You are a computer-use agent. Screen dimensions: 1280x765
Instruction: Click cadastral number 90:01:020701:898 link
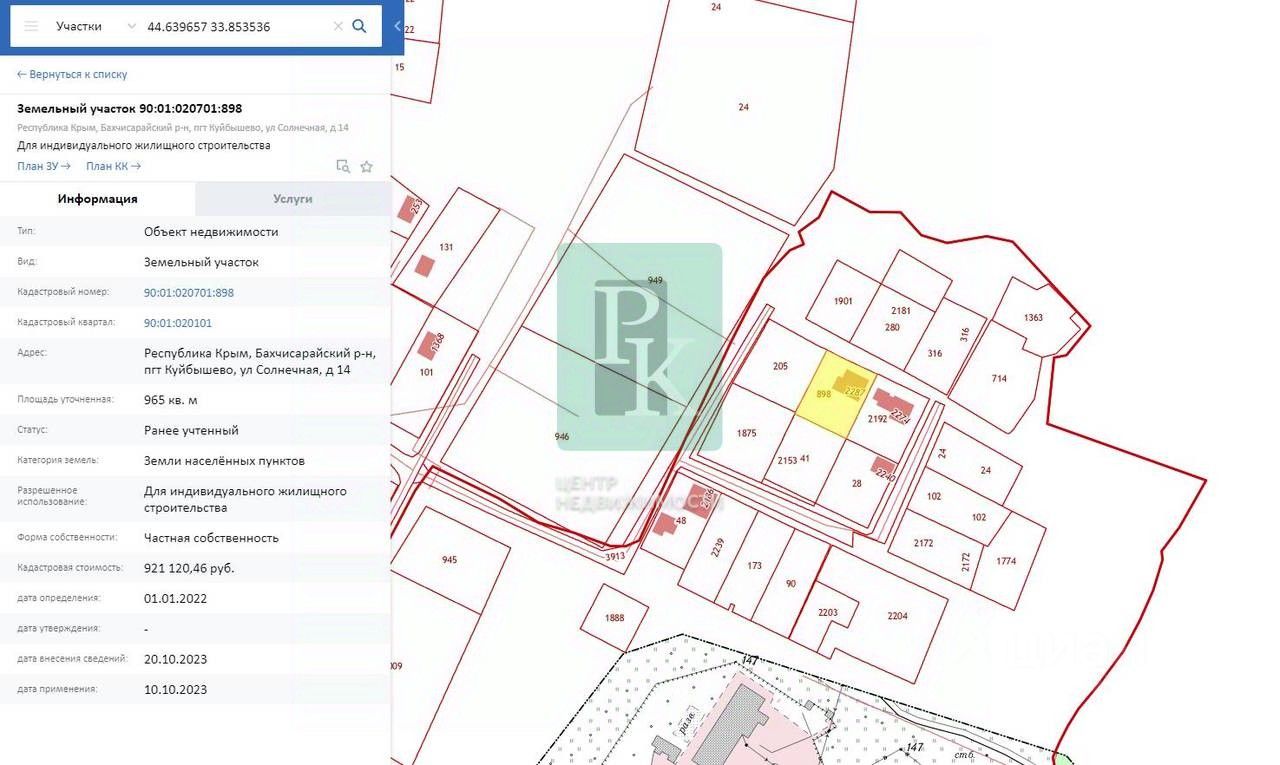pos(189,293)
